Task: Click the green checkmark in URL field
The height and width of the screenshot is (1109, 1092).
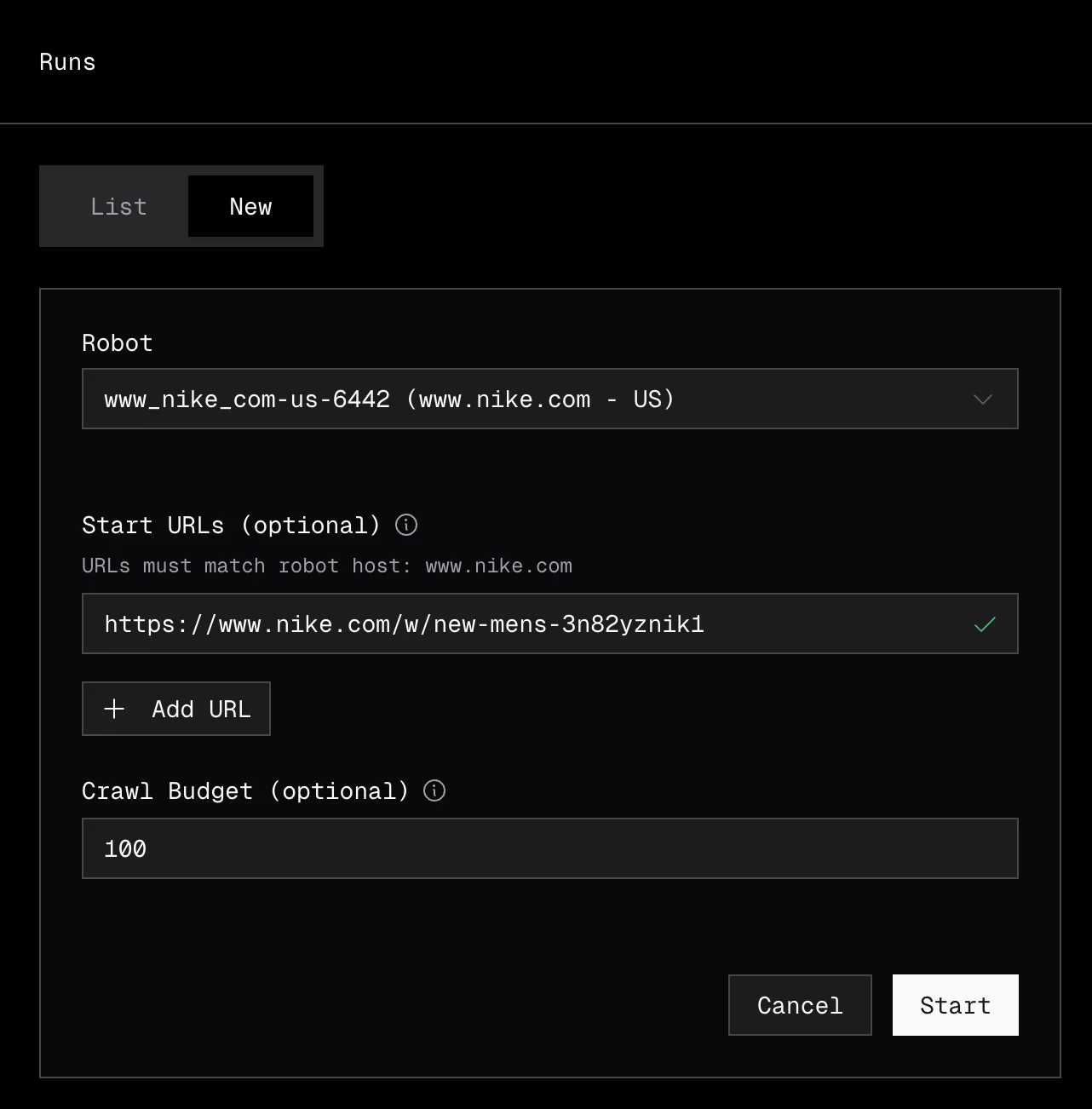Action: [x=985, y=624]
